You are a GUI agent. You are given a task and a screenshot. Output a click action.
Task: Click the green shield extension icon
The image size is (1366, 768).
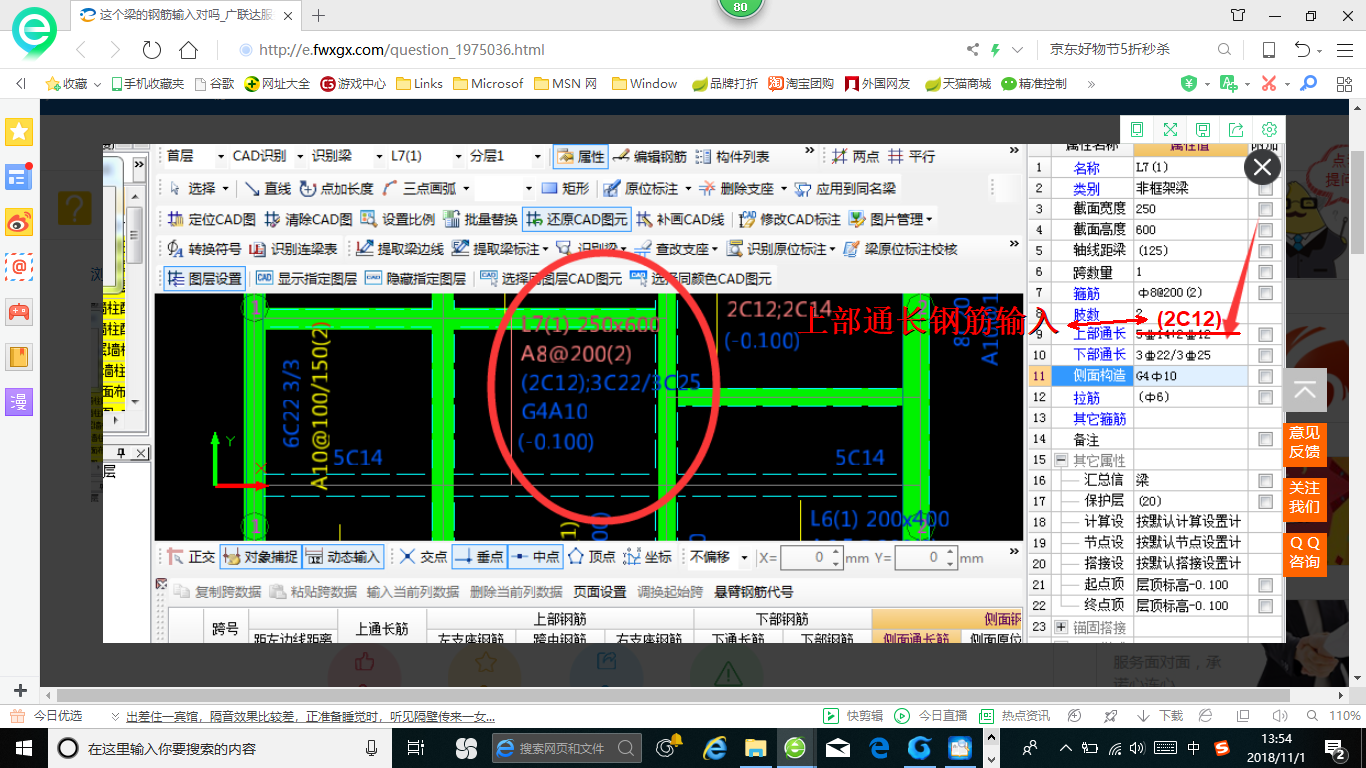(x=1189, y=84)
